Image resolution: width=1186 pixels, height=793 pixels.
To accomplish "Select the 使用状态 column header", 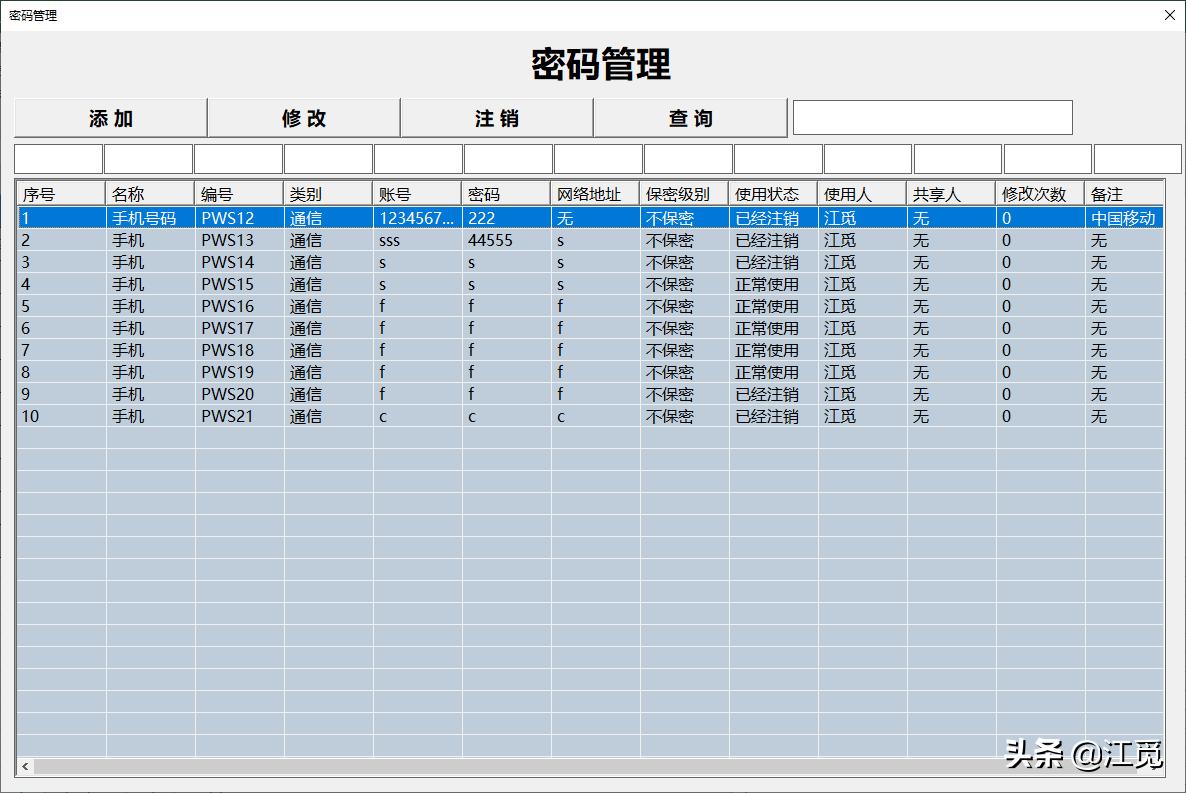I will pyautogui.click(x=770, y=193).
